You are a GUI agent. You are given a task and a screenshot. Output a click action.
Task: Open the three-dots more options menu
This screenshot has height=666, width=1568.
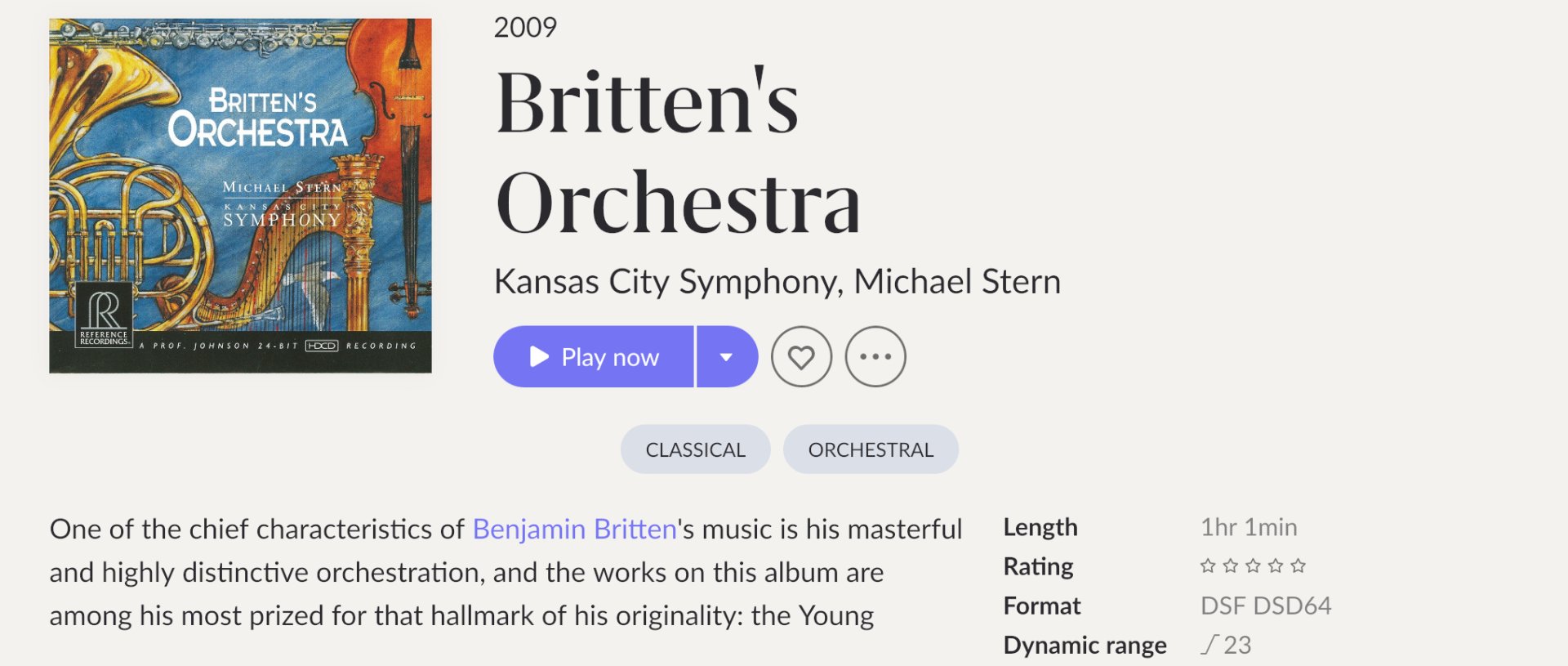tap(875, 357)
